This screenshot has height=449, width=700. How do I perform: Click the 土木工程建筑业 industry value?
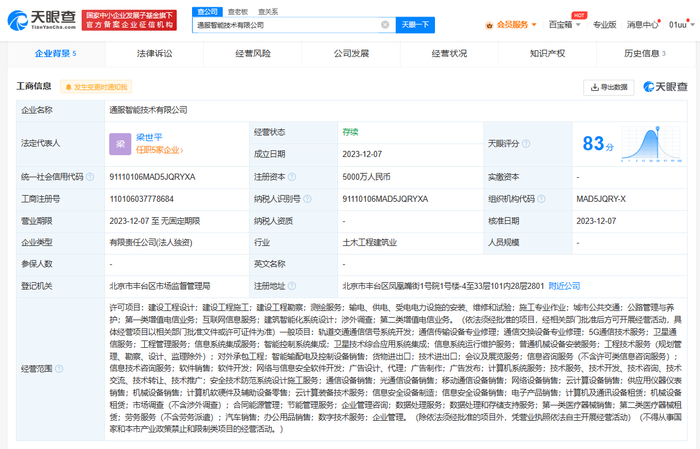370,242
